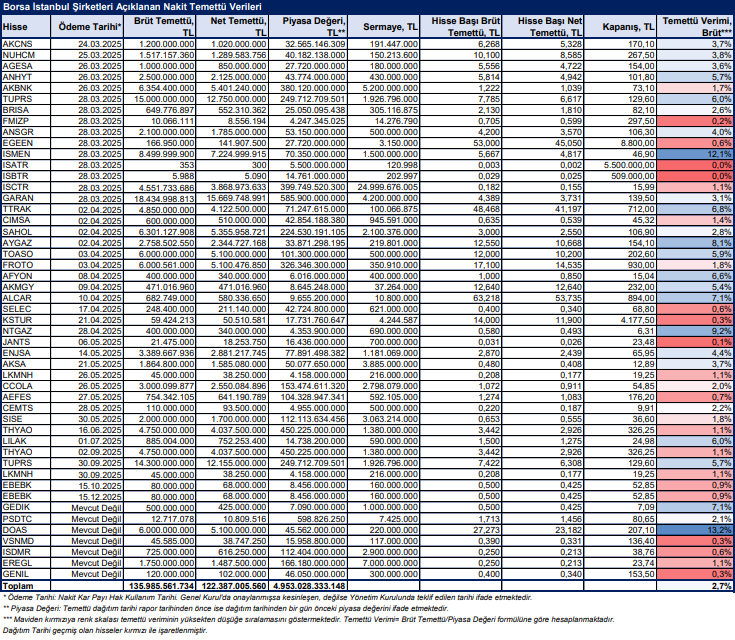
Task: Select the GENIL ticker cell
Action: (26, 574)
